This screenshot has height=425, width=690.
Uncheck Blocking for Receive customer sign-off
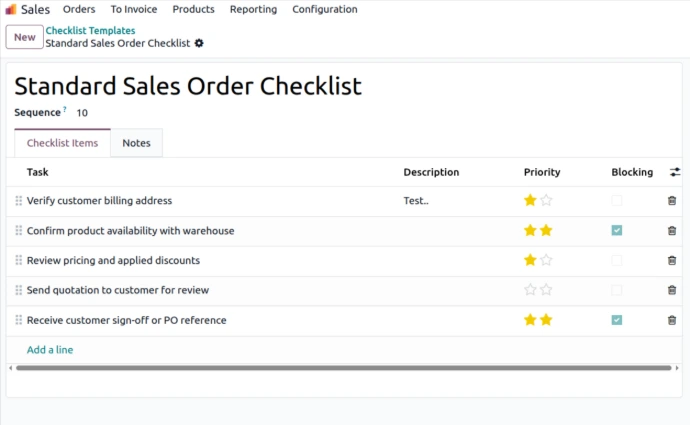click(x=617, y=320)
